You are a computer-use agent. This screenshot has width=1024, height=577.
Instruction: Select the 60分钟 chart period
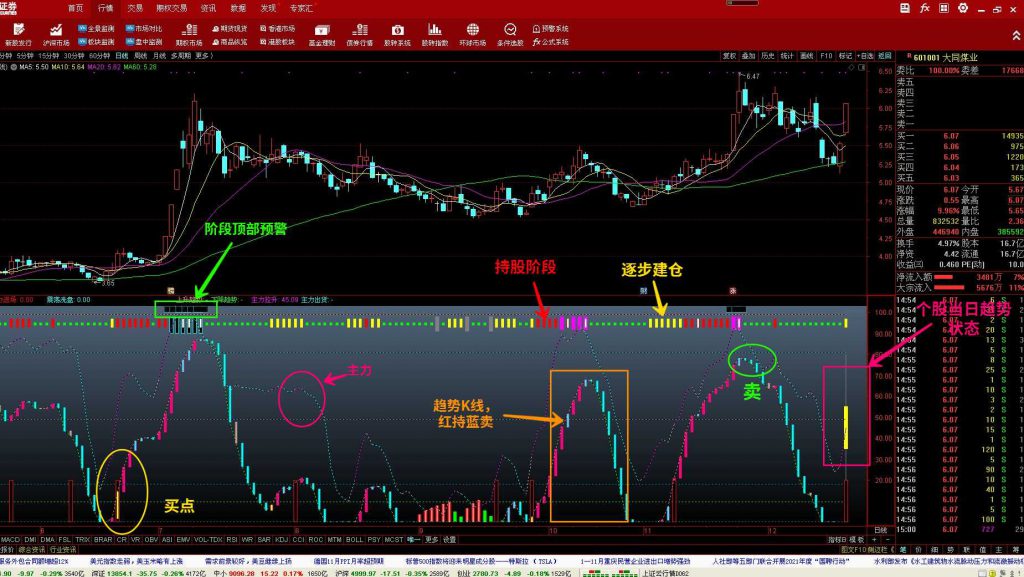point(100,56)
